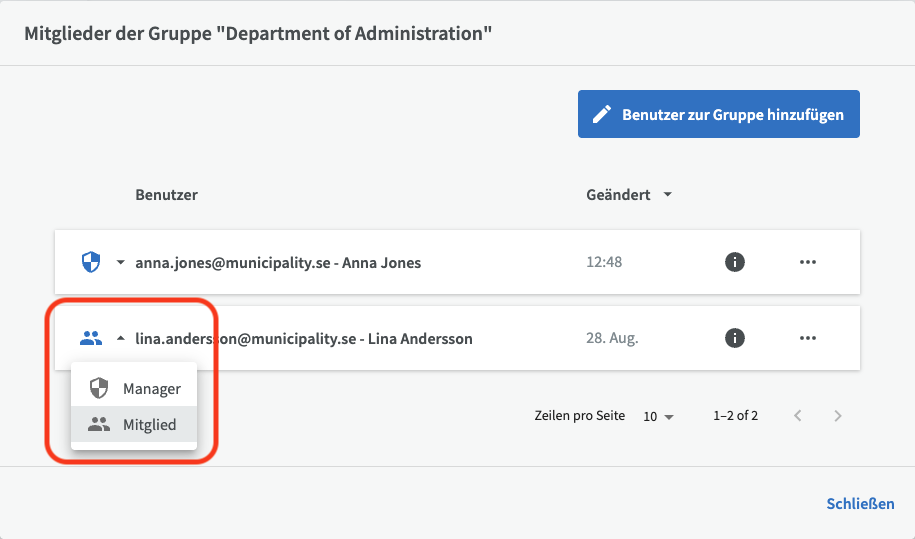Toggle sort arrow beside Geändert column
This screenshot has width=915, height=539.
pos(667,195)
